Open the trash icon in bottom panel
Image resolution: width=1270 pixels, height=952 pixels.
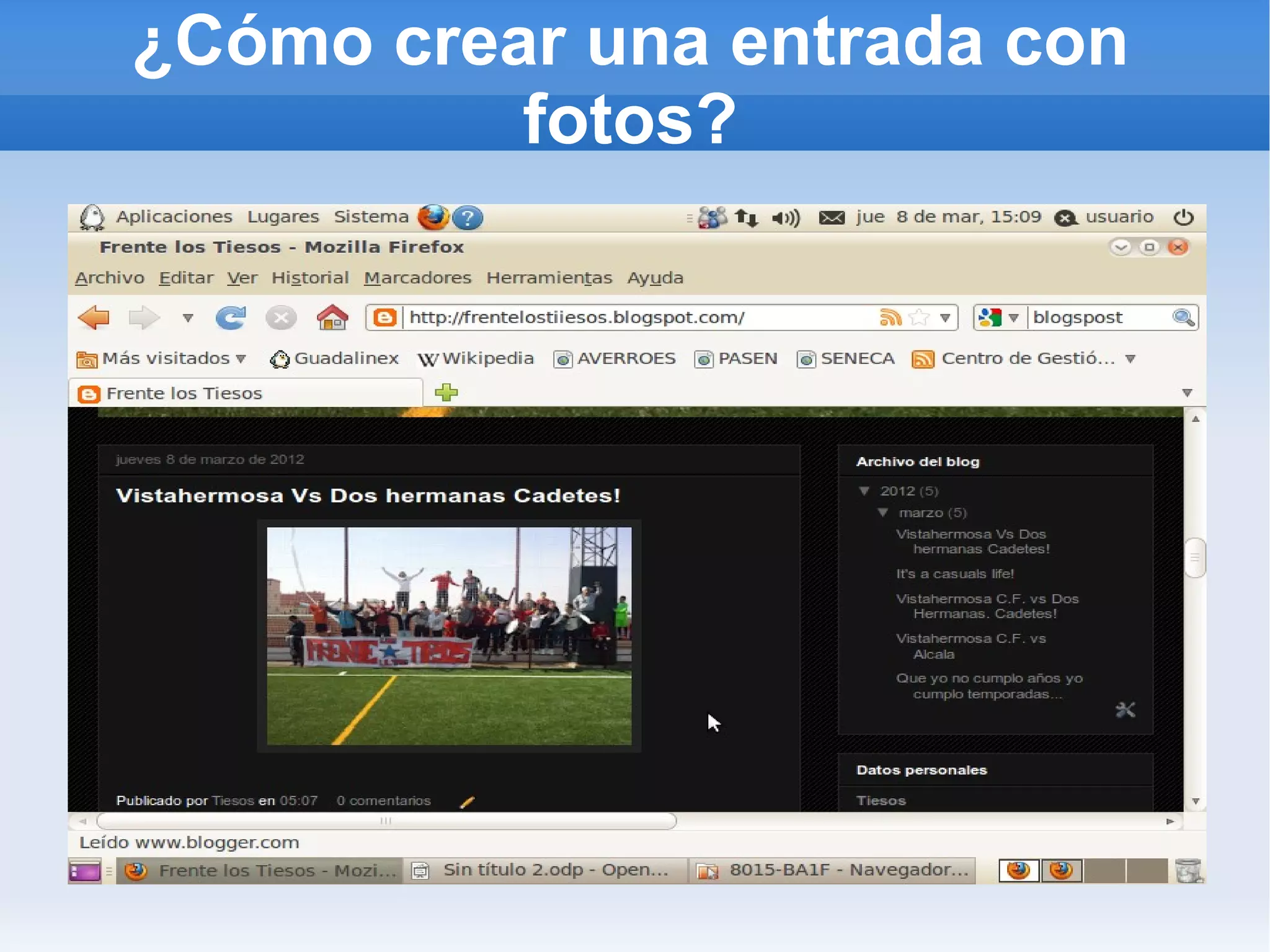(x=1188, y=871)
